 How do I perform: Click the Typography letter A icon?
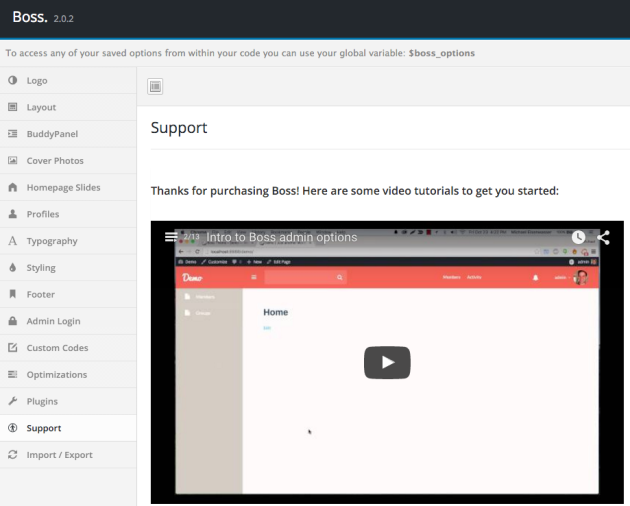[13, 241]
